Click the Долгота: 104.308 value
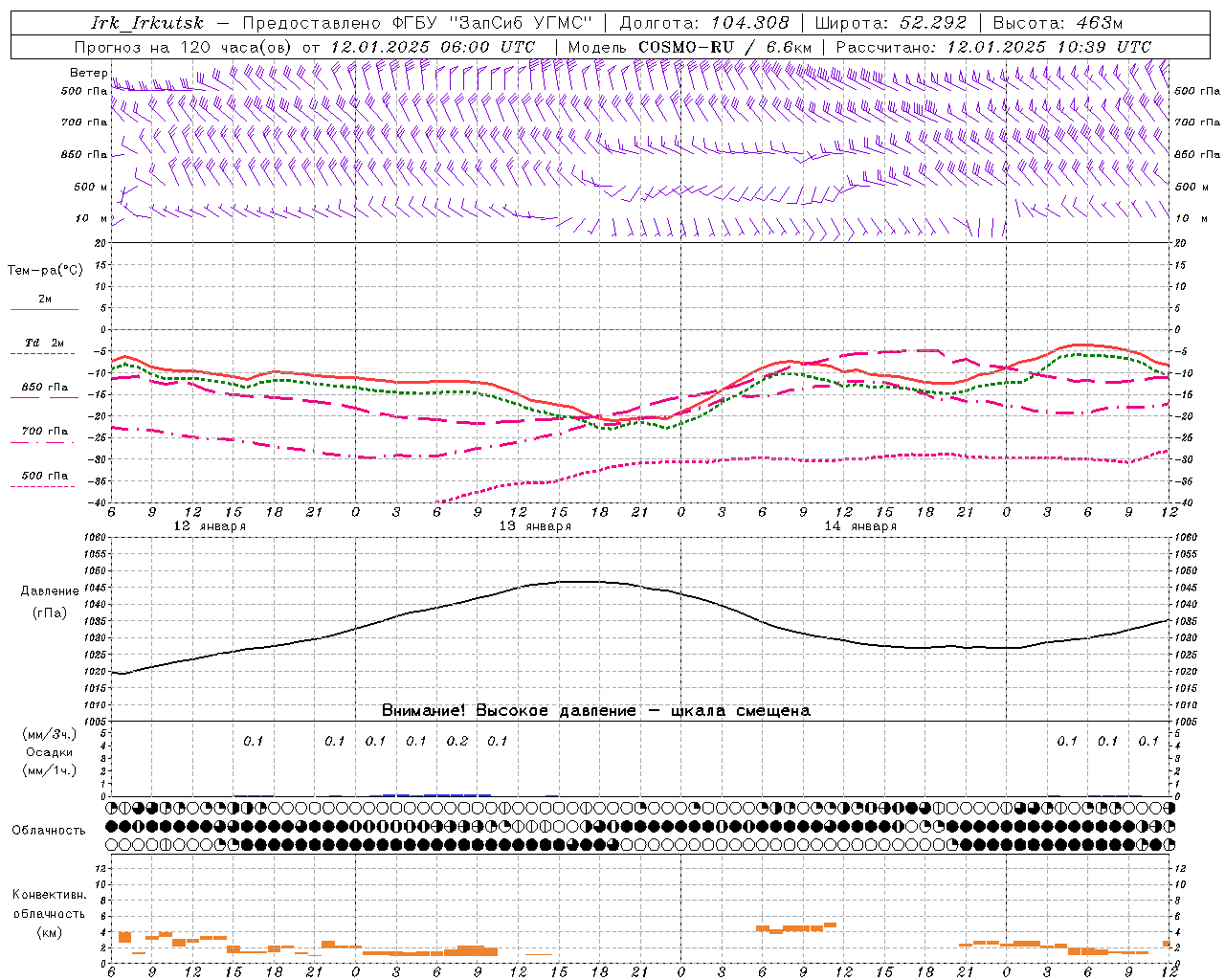Viewport: 1225px width, 980px height. (x=704, y=23)
